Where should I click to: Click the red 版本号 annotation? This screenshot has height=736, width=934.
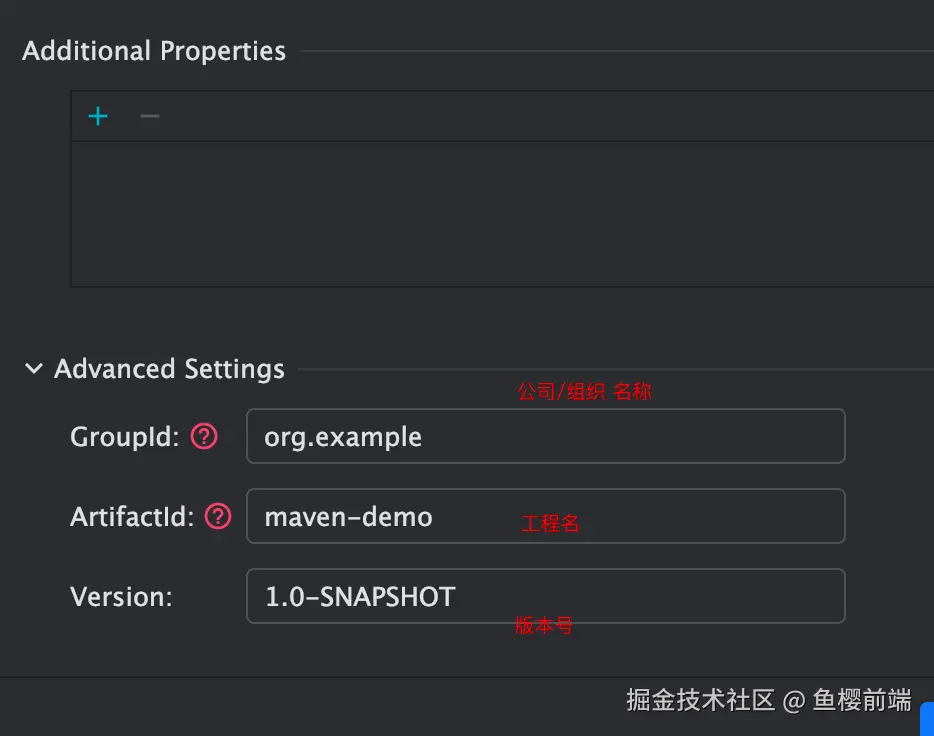544,626
